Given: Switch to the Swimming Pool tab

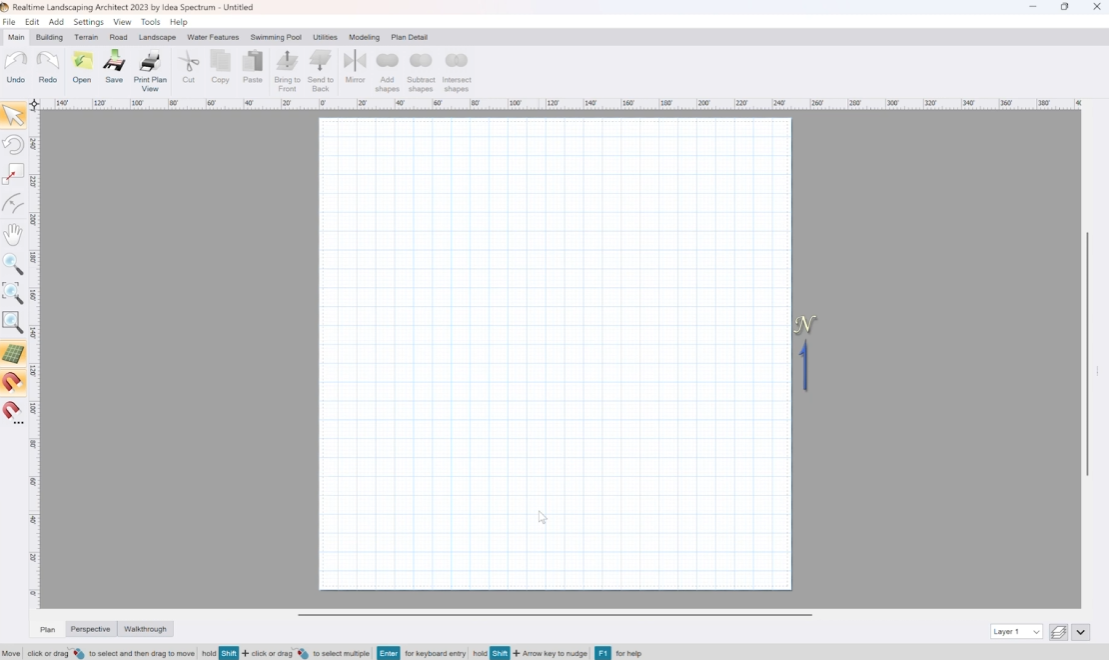Looking at the screenshot, I should coord(276,37).
